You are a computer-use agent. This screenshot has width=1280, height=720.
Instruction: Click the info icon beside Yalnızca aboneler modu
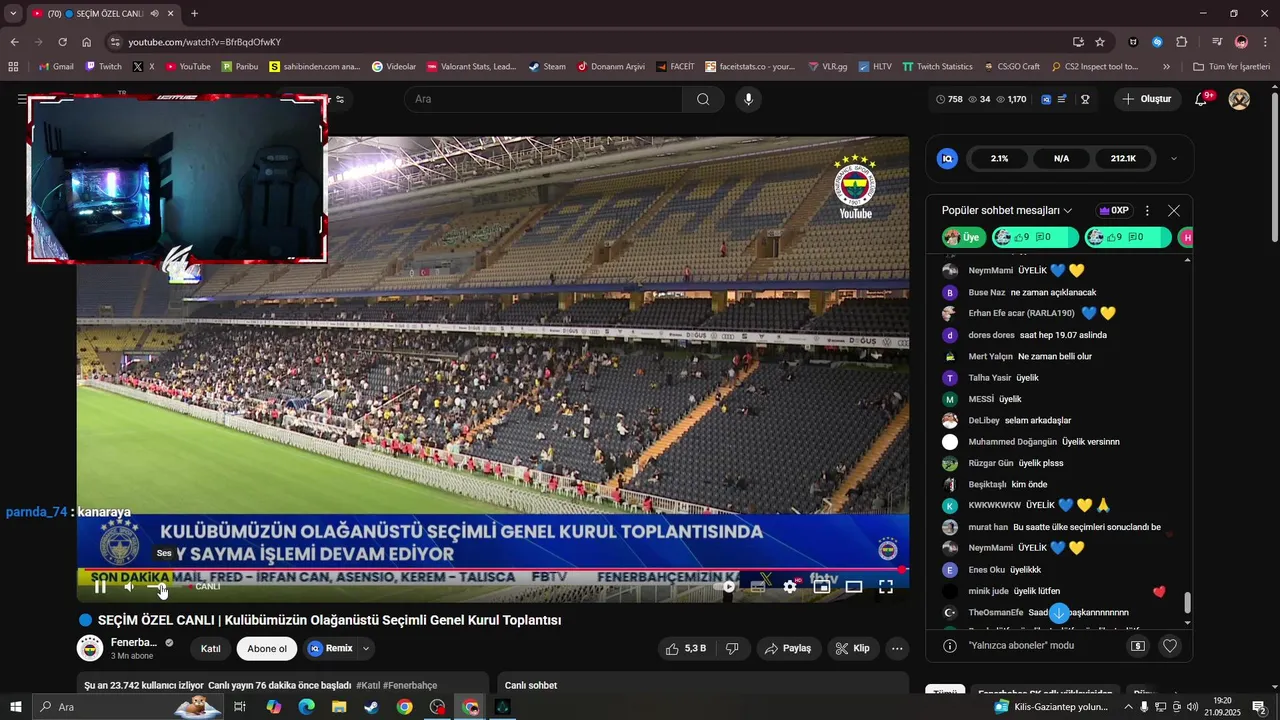click(x=950, y=646)
